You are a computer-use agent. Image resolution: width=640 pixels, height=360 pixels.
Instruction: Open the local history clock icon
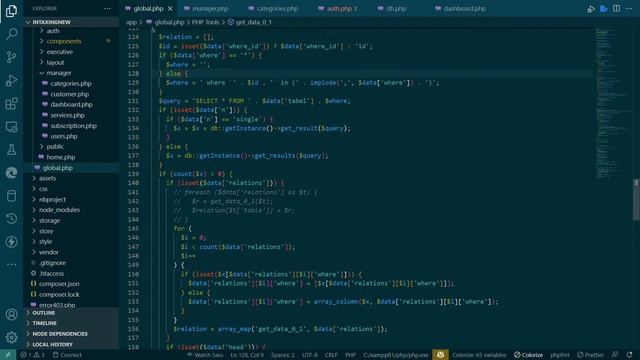click(11, 219)
